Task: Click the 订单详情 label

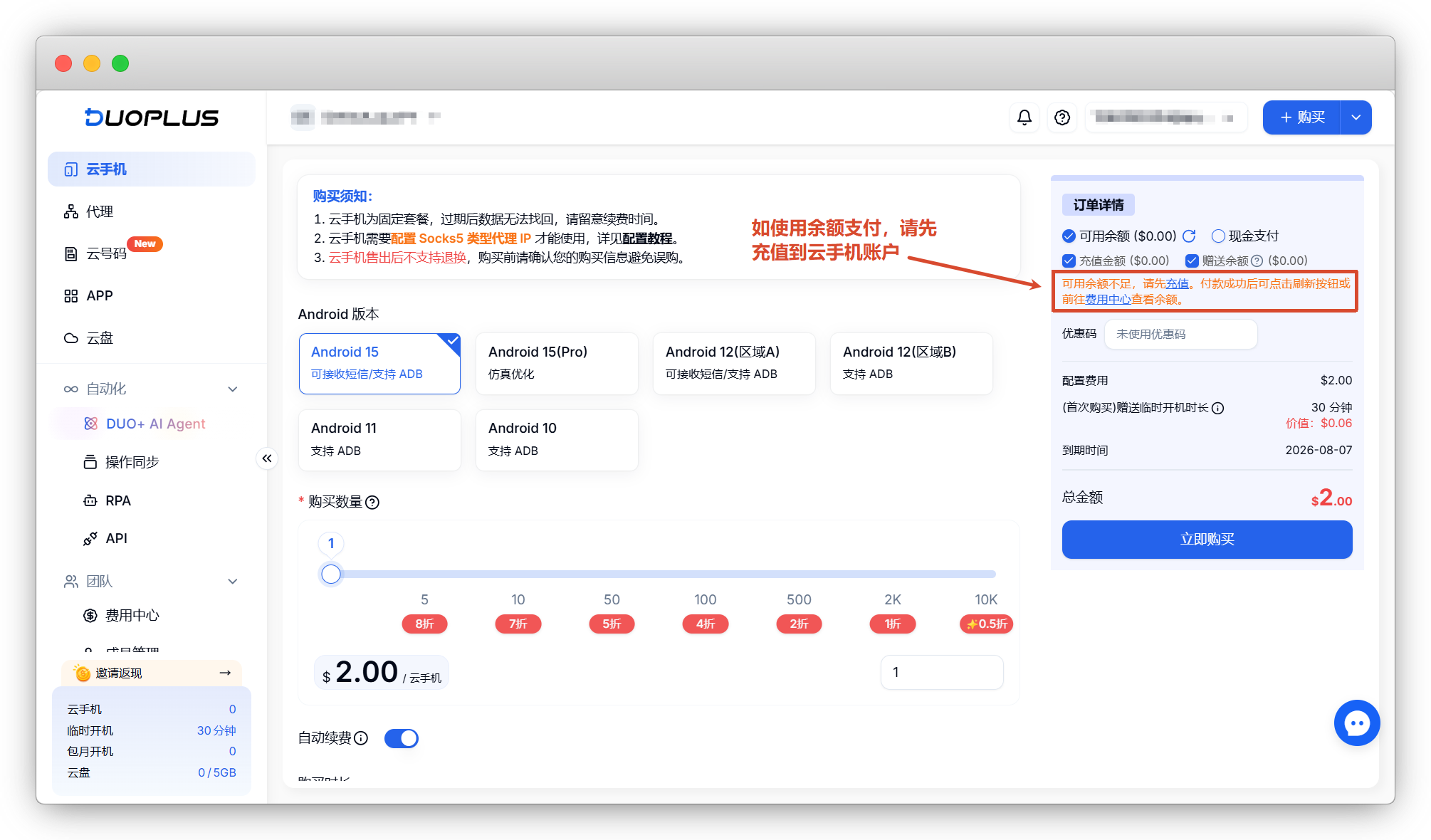Action: pyautogui.click(x=1098, y=205)
